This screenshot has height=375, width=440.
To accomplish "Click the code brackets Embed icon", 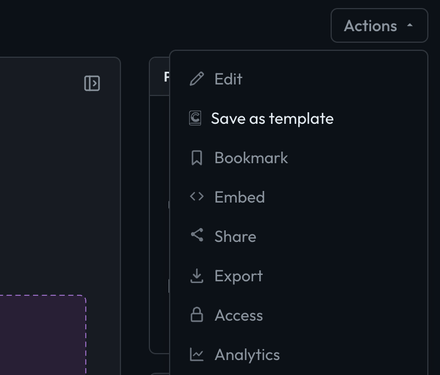I will (197, 197).
